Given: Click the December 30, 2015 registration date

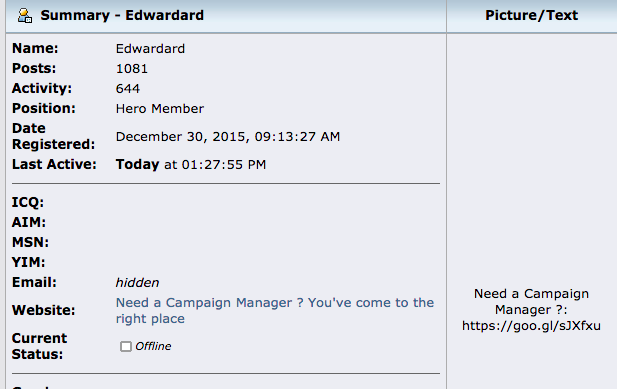Looking at the screenshot, I should 227,136.
